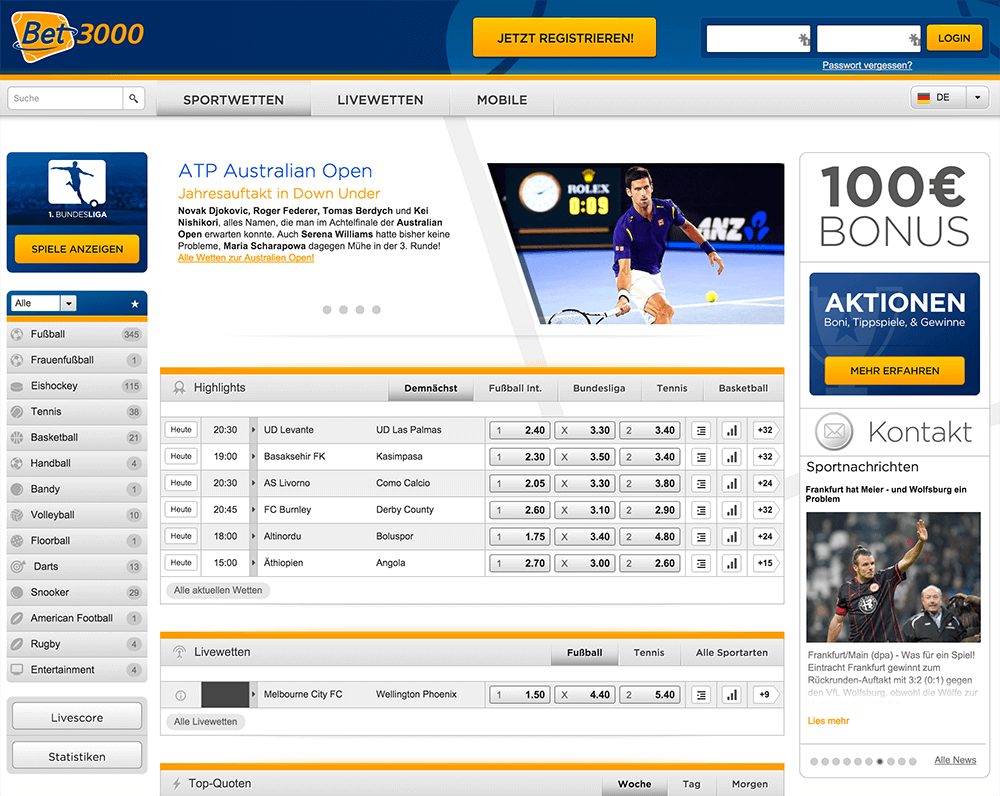The width and height of the screenshot is (1000, 796).
Task: Click SPIELE ANZEIGEN Bundesliga button
Action: pyautogui.click(x=77, y=249)
